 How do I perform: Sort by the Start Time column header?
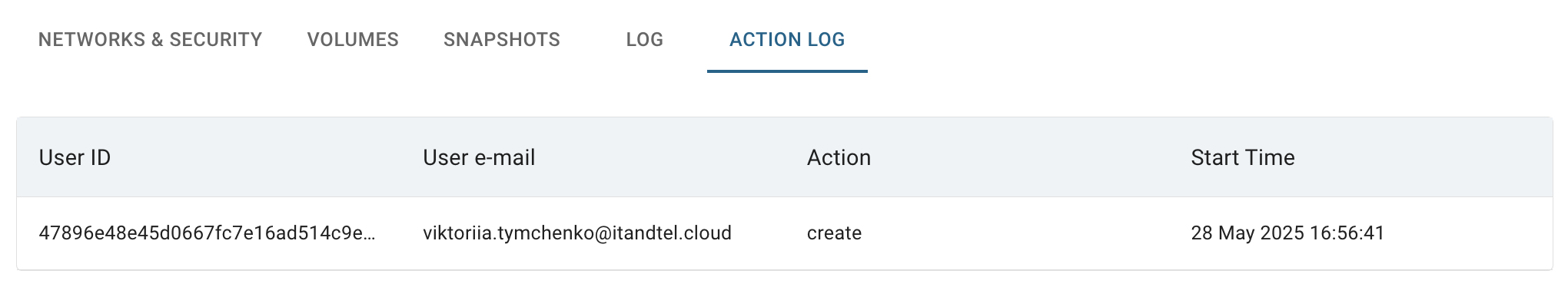pyautogui.click(x=1243, y=157)
